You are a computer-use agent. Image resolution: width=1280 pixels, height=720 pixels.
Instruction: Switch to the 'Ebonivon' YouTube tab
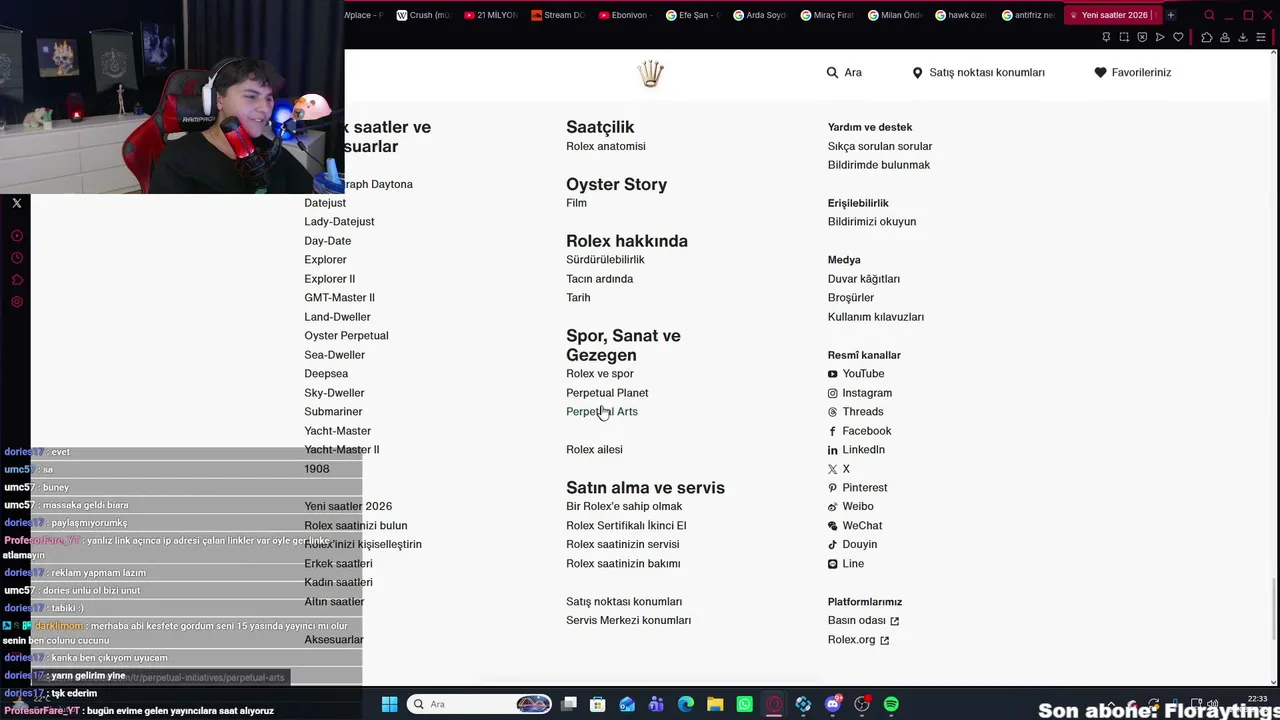625,15
